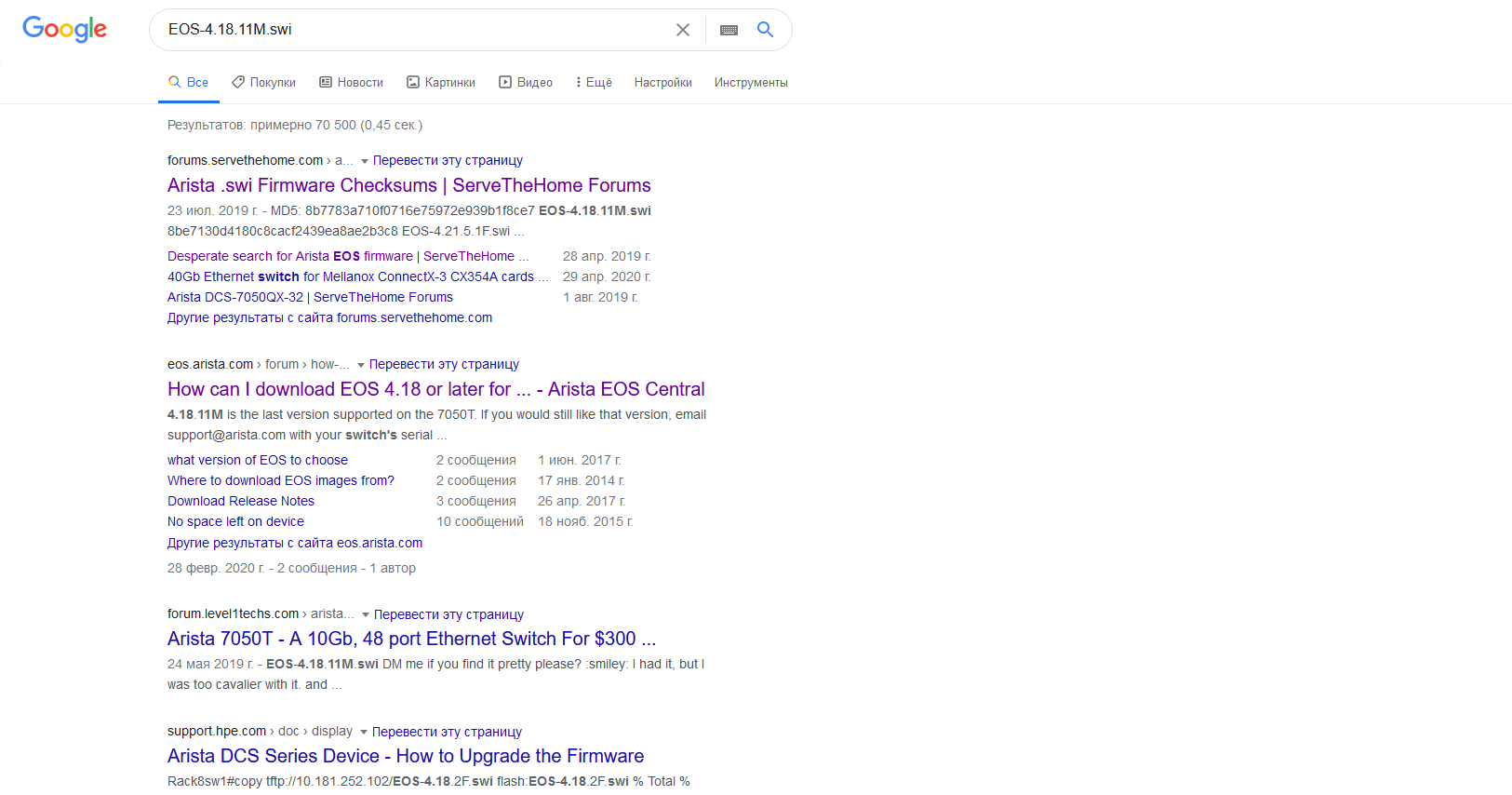Expand the Ещё menu

[594, 82]
